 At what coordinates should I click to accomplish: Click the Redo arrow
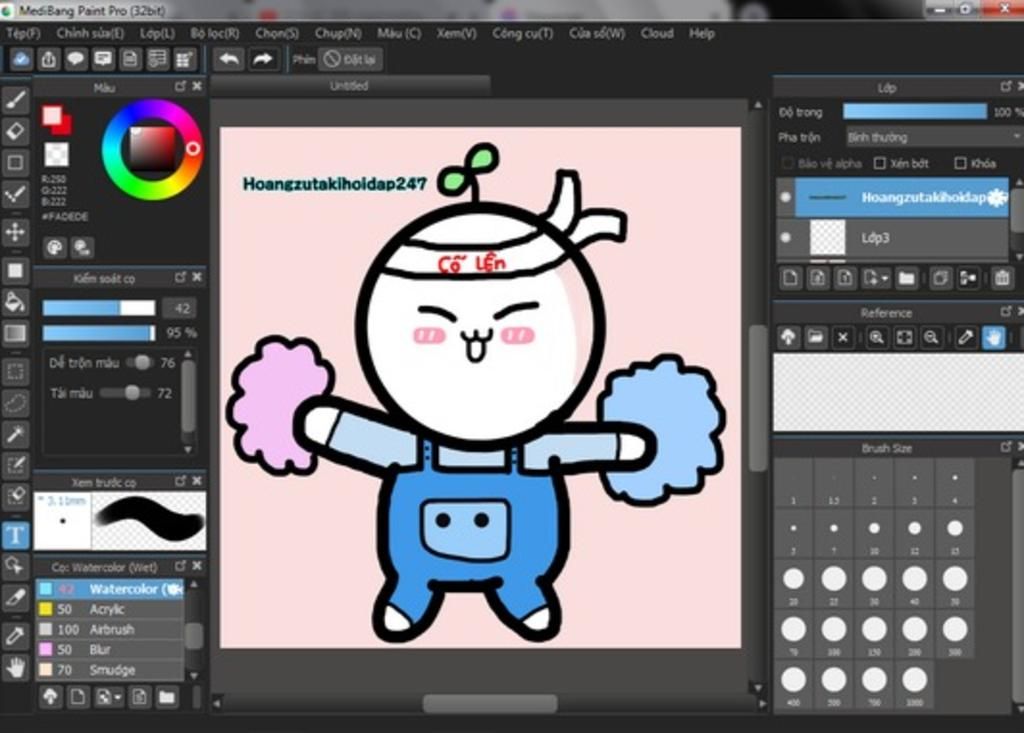263,59
